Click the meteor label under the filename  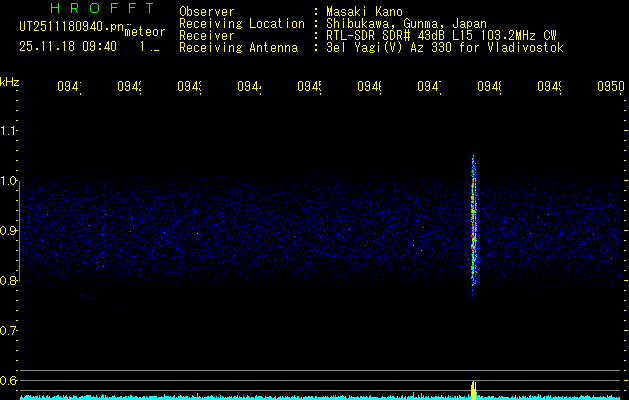point(145,32)
